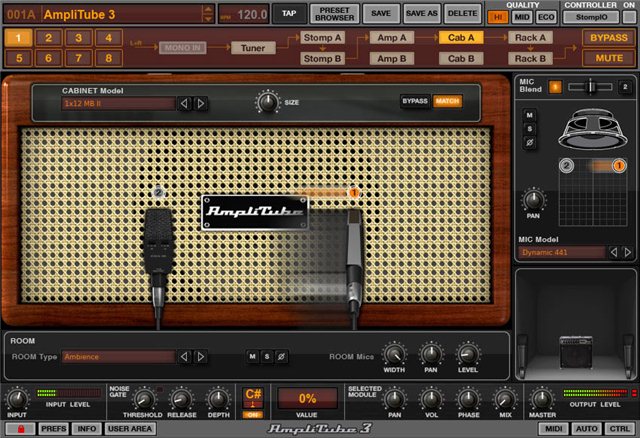Select next room type arrow

click(x=200, y=357)
